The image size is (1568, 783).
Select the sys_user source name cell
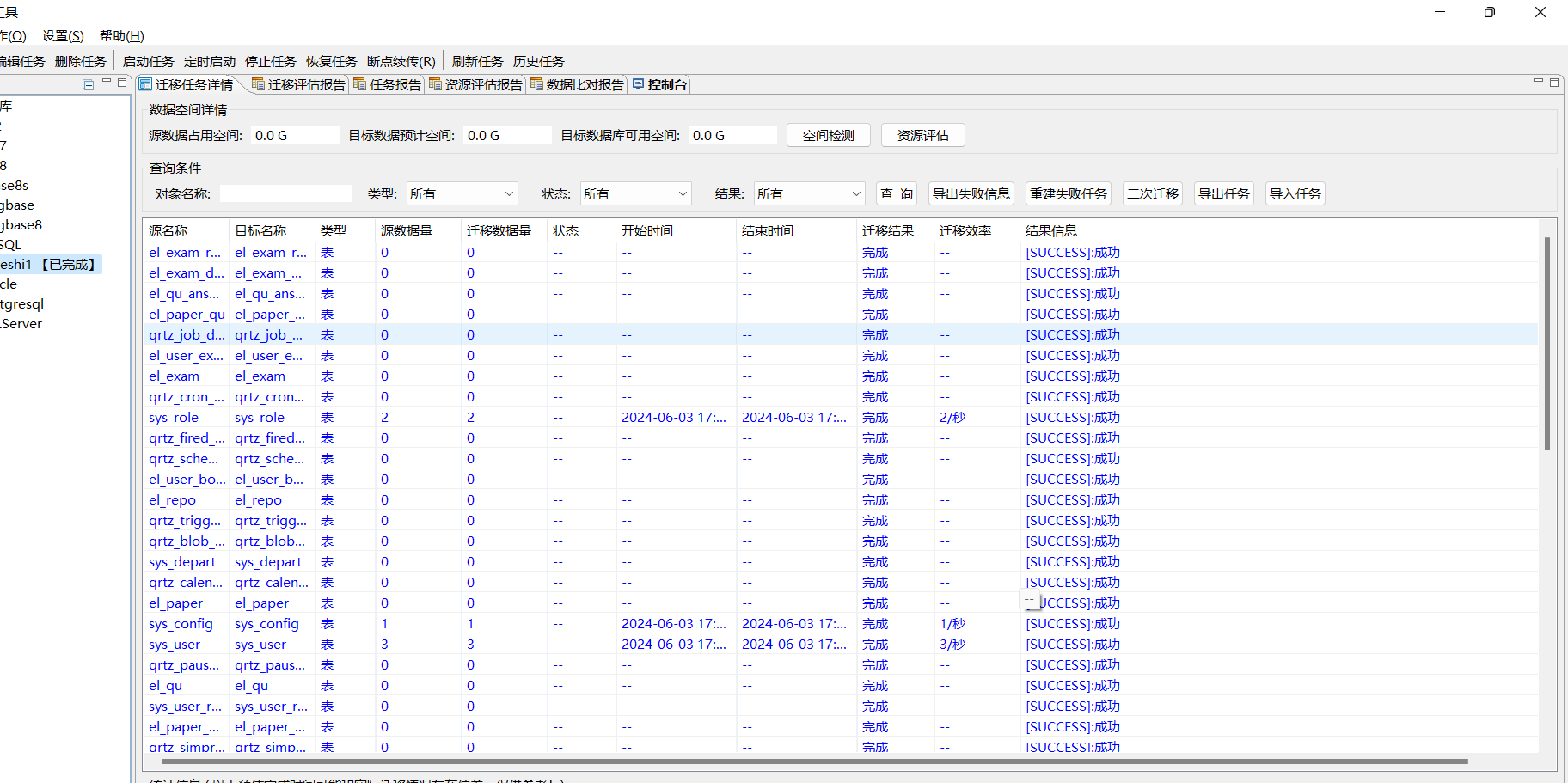click(175, 645)
